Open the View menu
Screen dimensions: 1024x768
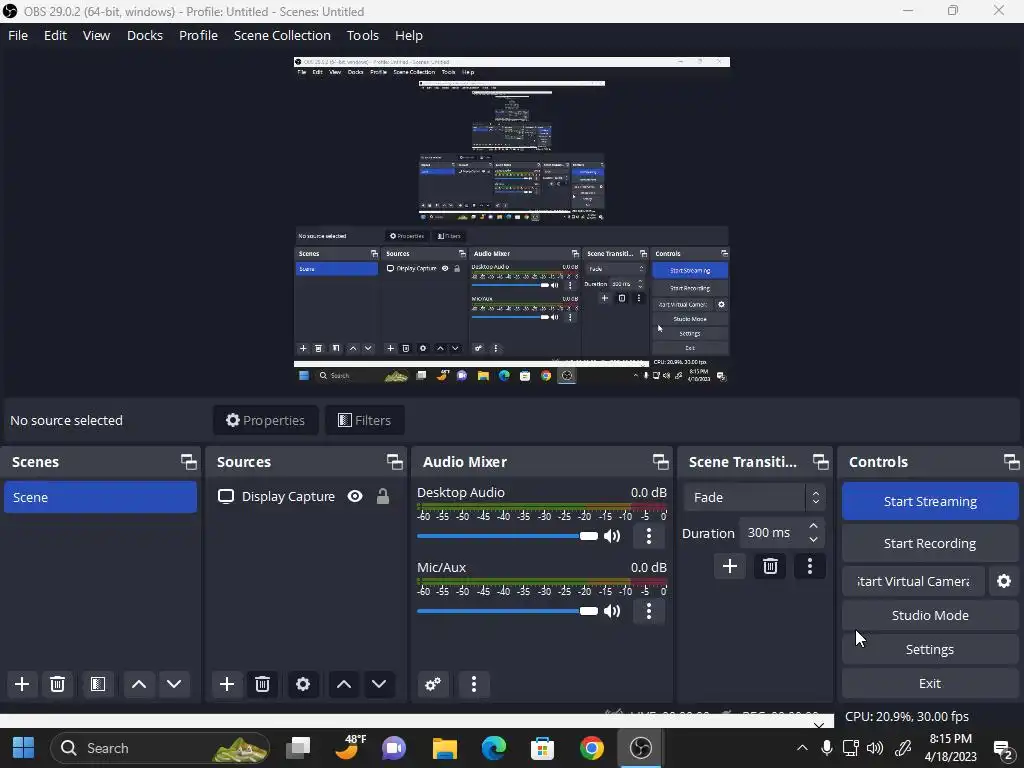click(x=96, y=35)
